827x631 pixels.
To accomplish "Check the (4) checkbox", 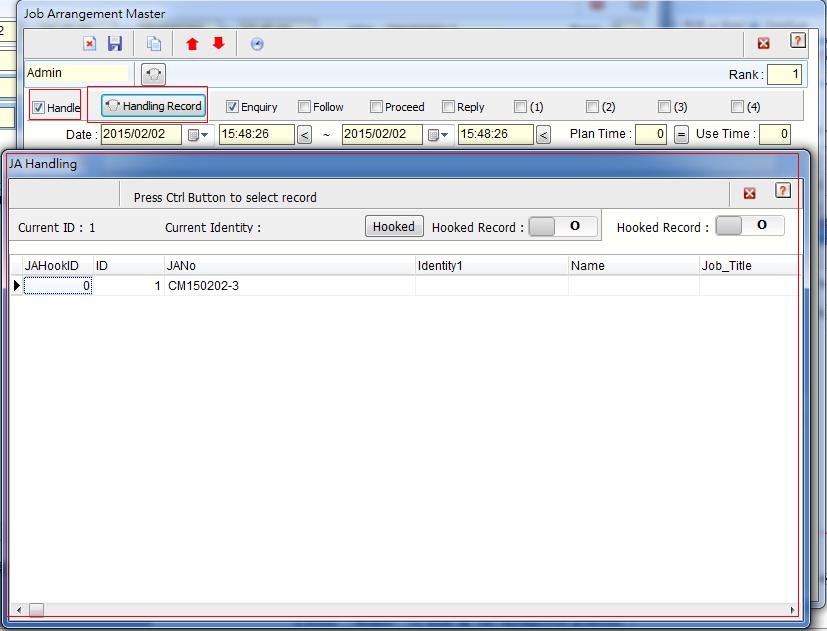I will click(737, 107).
